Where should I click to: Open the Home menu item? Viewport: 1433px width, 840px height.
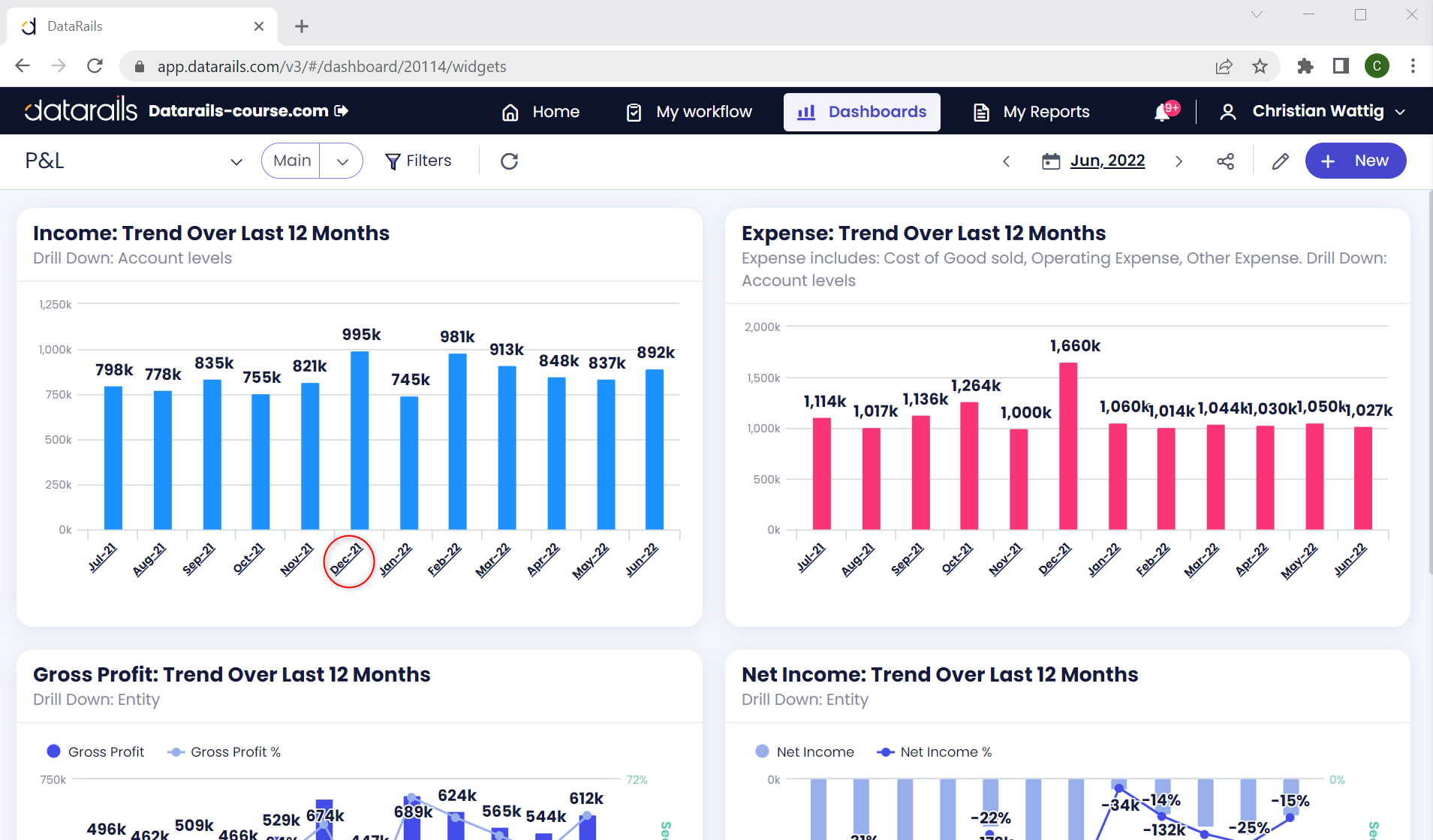[540, 112]
